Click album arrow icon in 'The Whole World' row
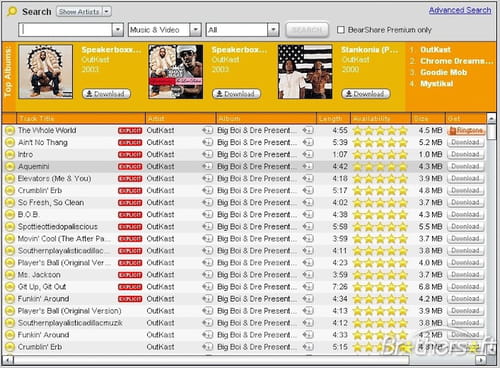 tap(308, 131)
